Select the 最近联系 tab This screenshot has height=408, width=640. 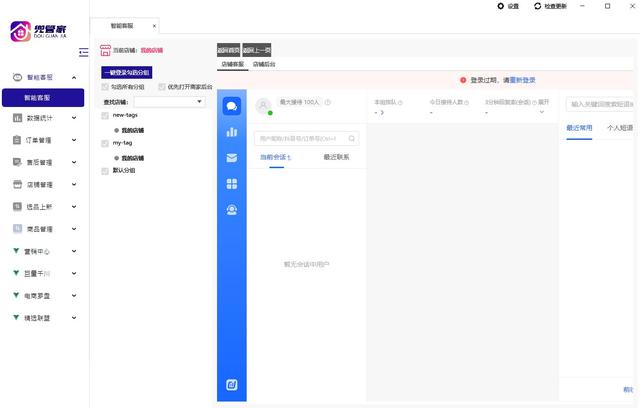336,157
